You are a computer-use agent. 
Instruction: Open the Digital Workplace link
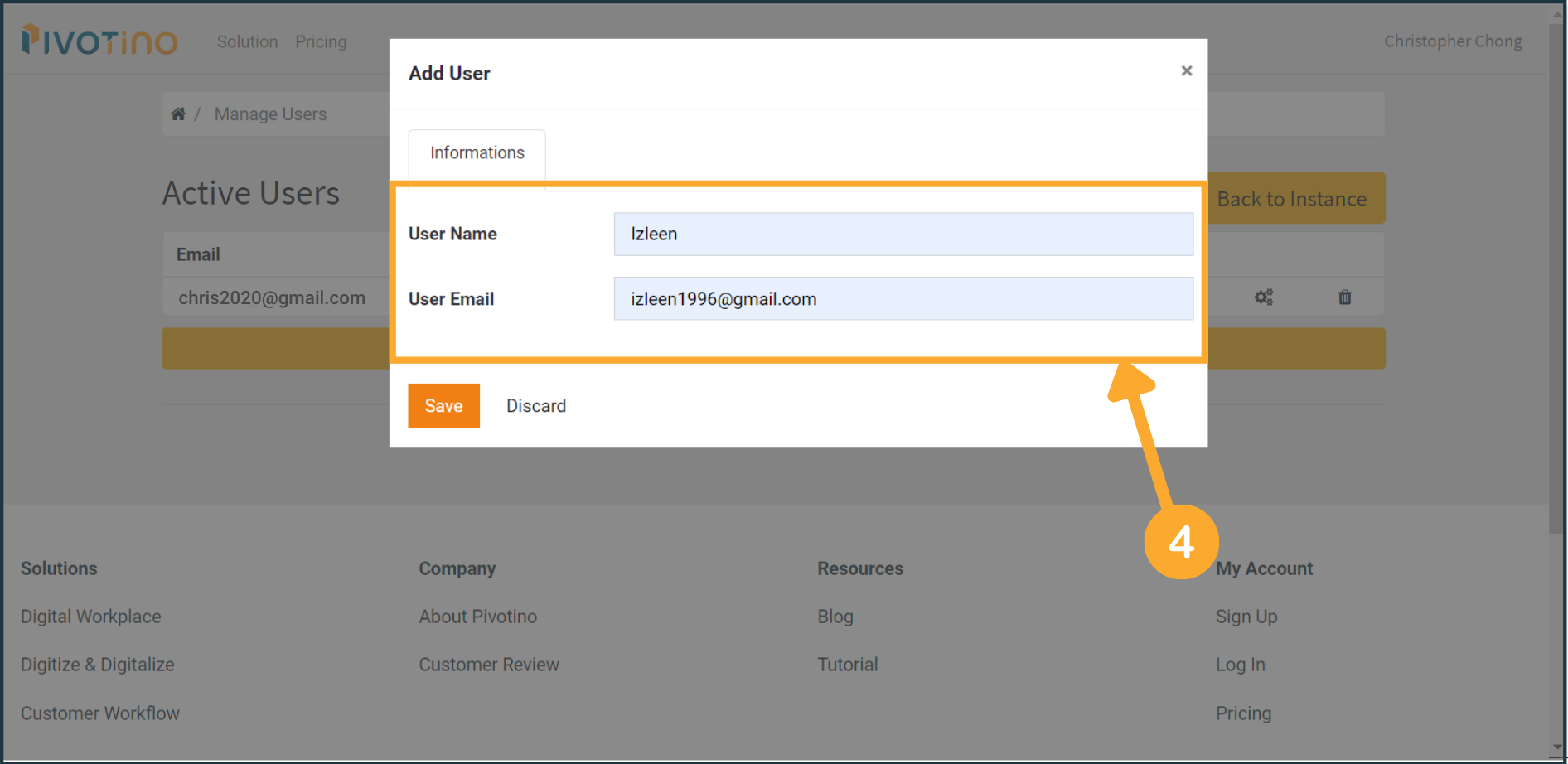point(91,617)
